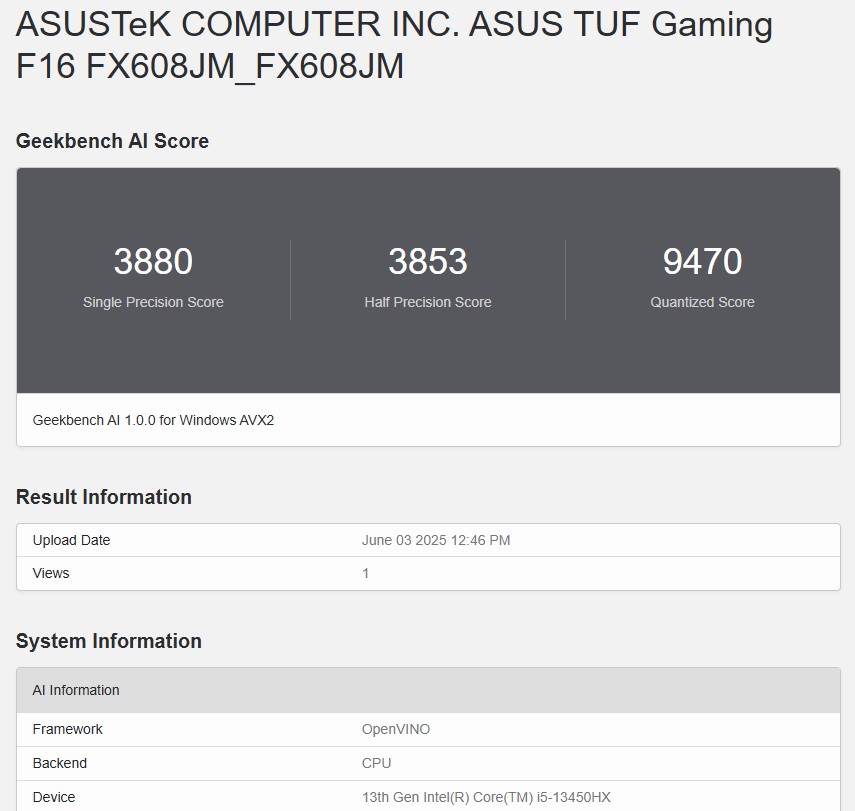This screenshot has width=855, height=811.
Task: Click the Geekbench AI 1.0.0 for Windows AVX2 text
Action: coord(153,420)
